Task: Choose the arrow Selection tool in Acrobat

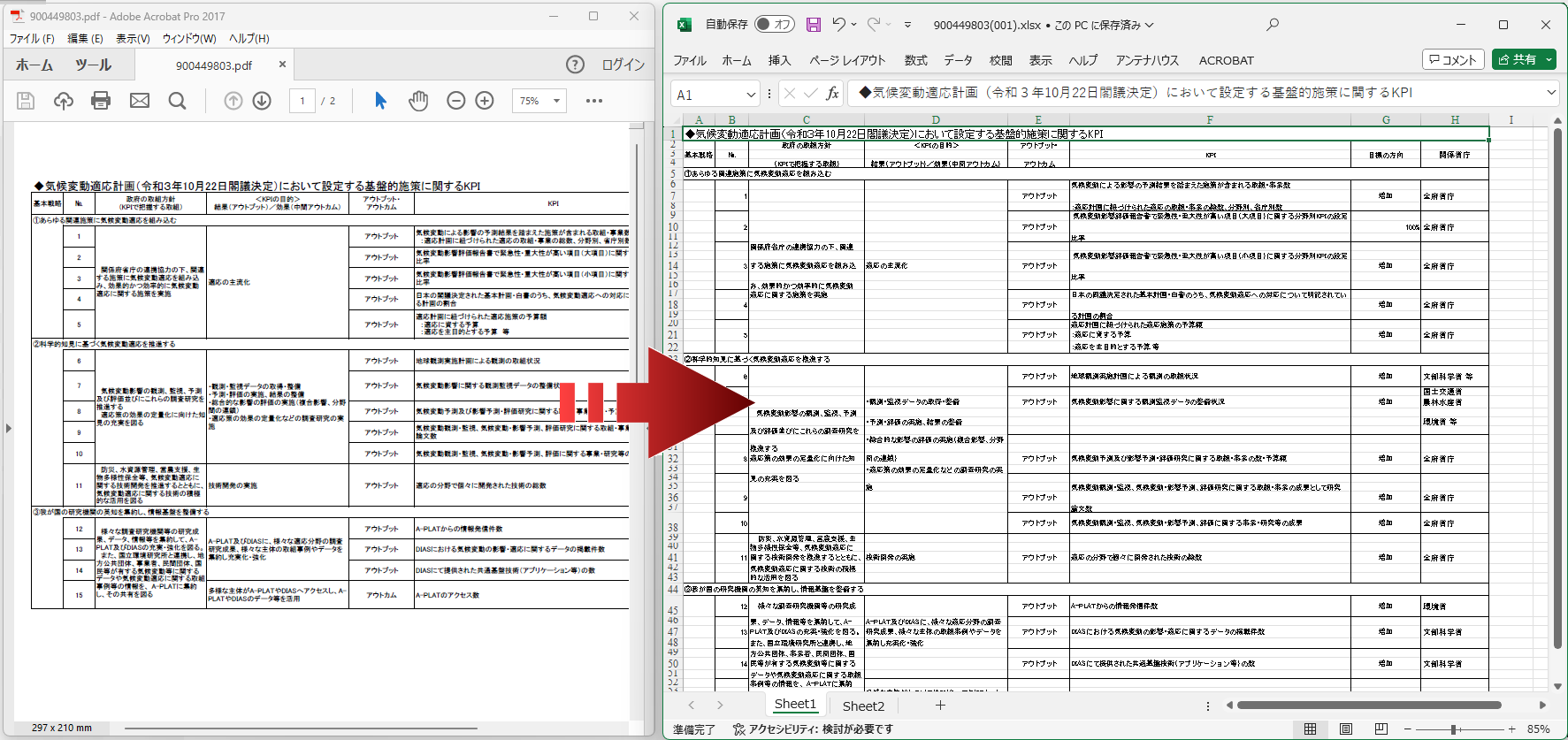Action: [381, 101]
